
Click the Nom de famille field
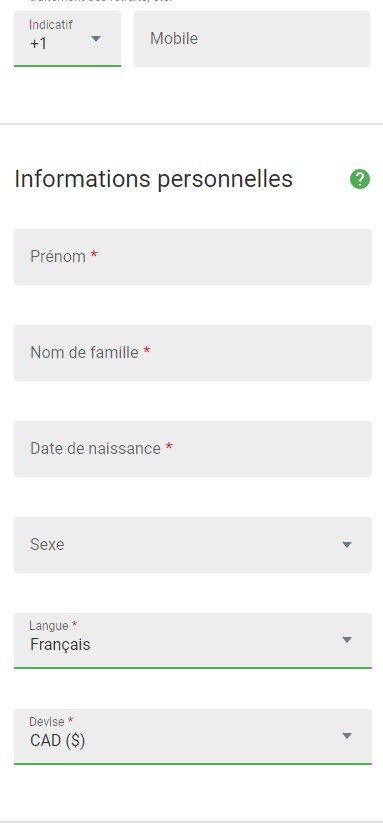[x=193, y=353]
